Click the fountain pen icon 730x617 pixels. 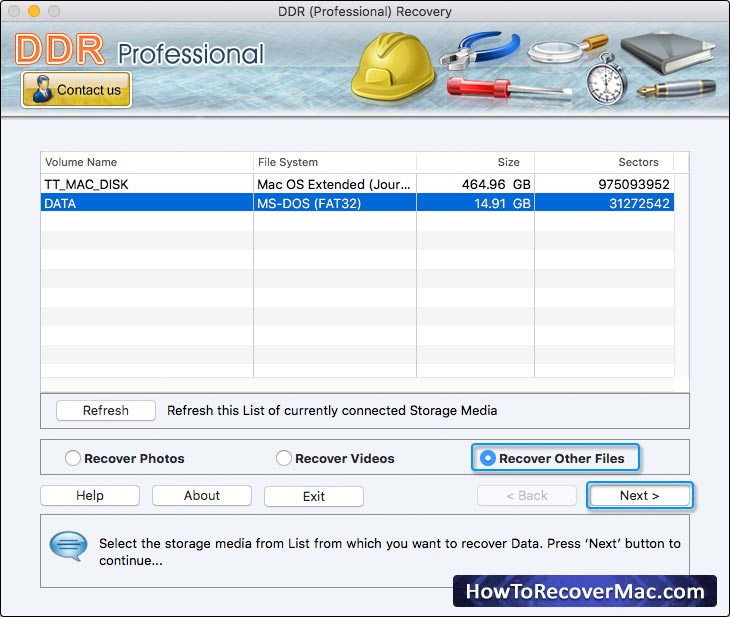tap(676, 88)
